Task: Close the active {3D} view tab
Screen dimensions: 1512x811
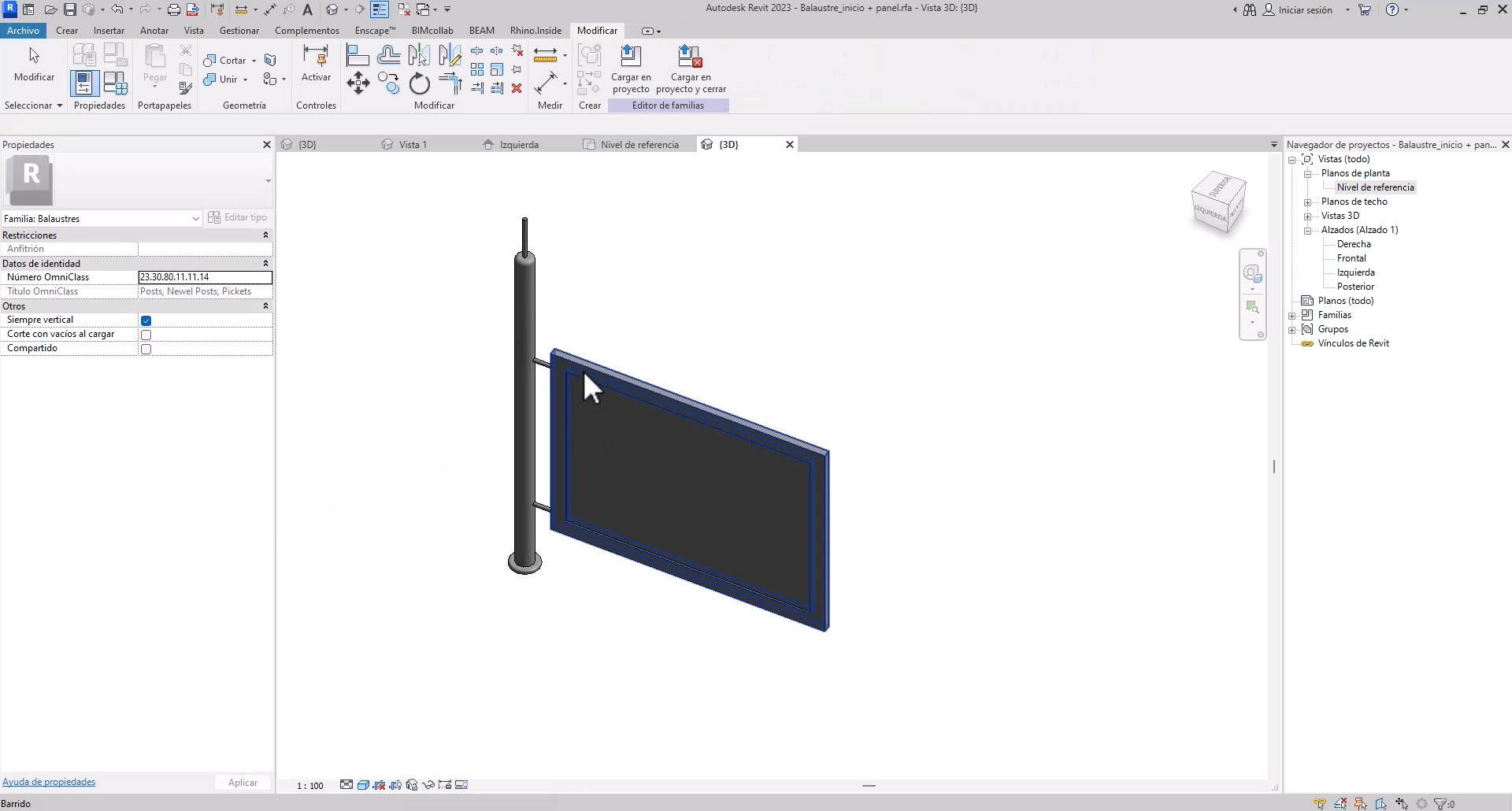Action: coord(790,144)
